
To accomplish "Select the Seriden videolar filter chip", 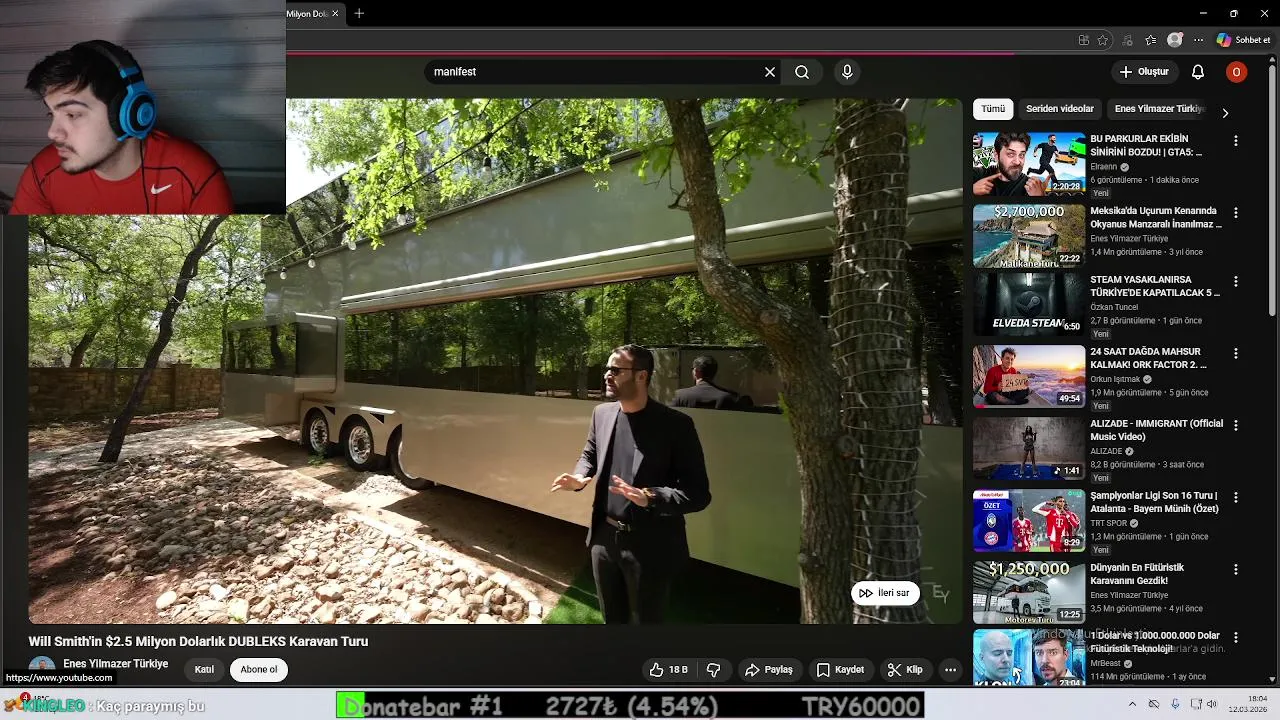I will (1060, 109).
